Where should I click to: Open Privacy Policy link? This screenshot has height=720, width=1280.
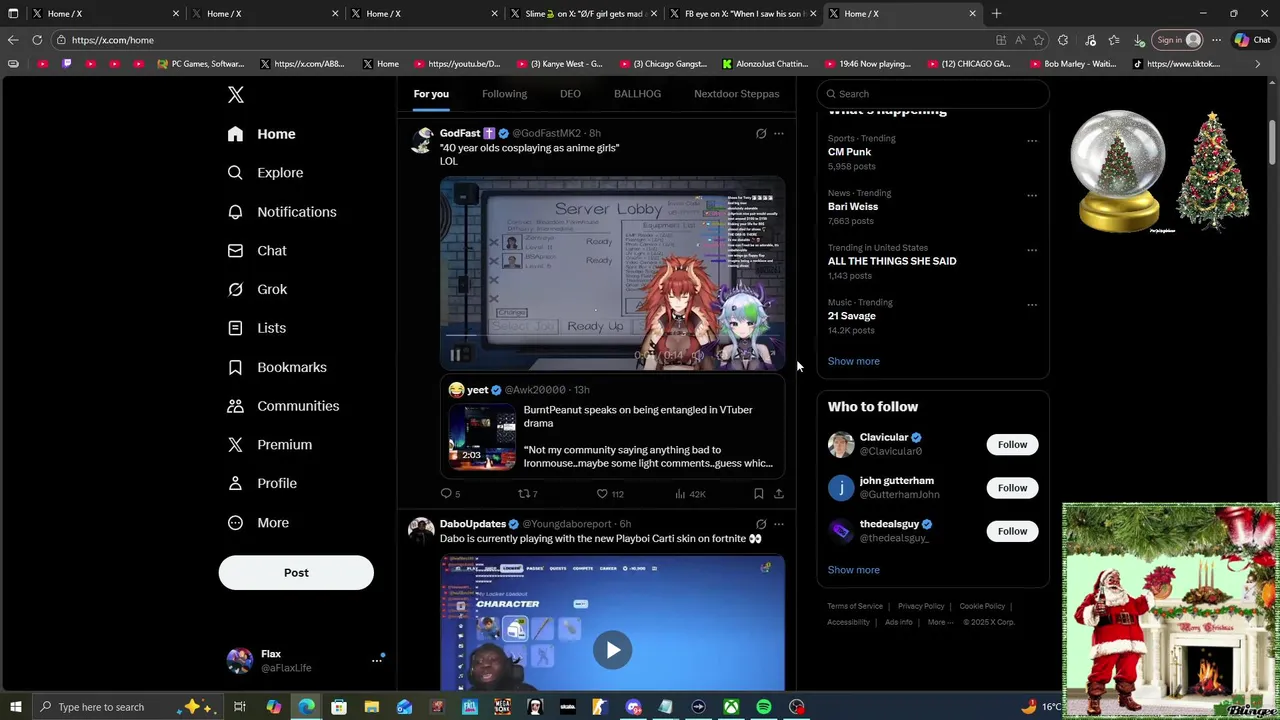point(921,606)
